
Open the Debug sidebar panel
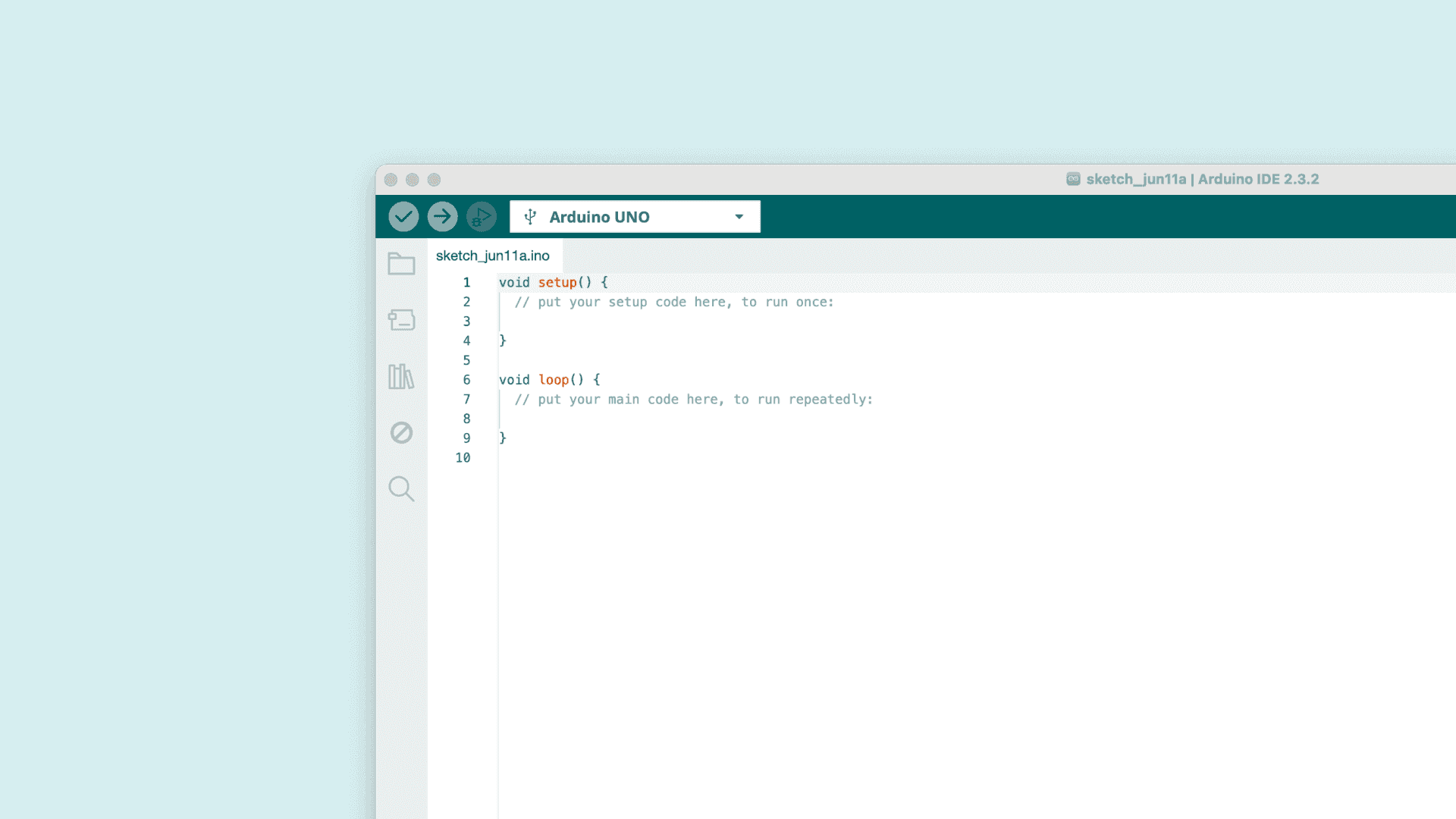pyautogui.click(x=401, y=433)
